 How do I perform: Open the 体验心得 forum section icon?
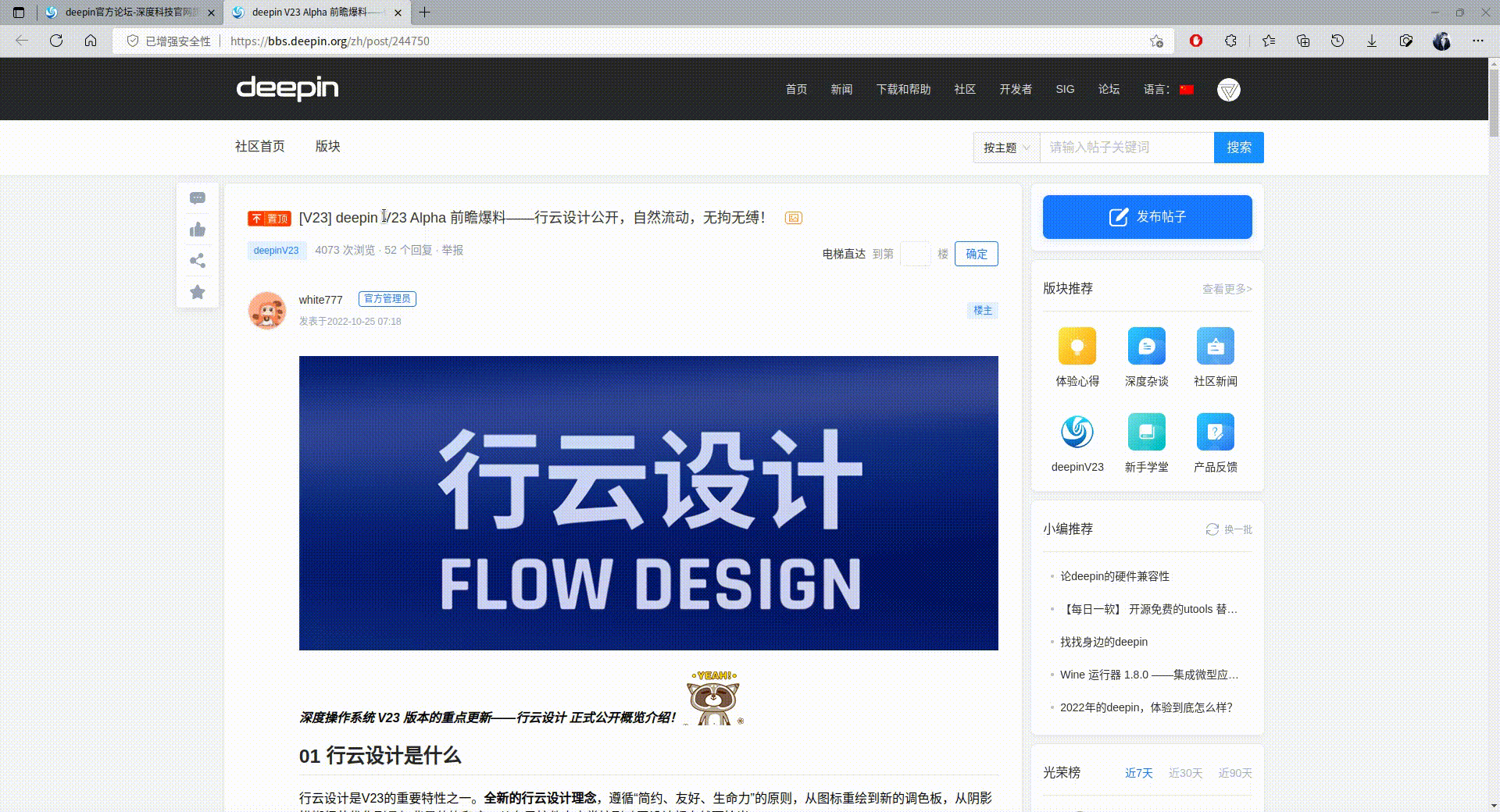(1078, 347)
